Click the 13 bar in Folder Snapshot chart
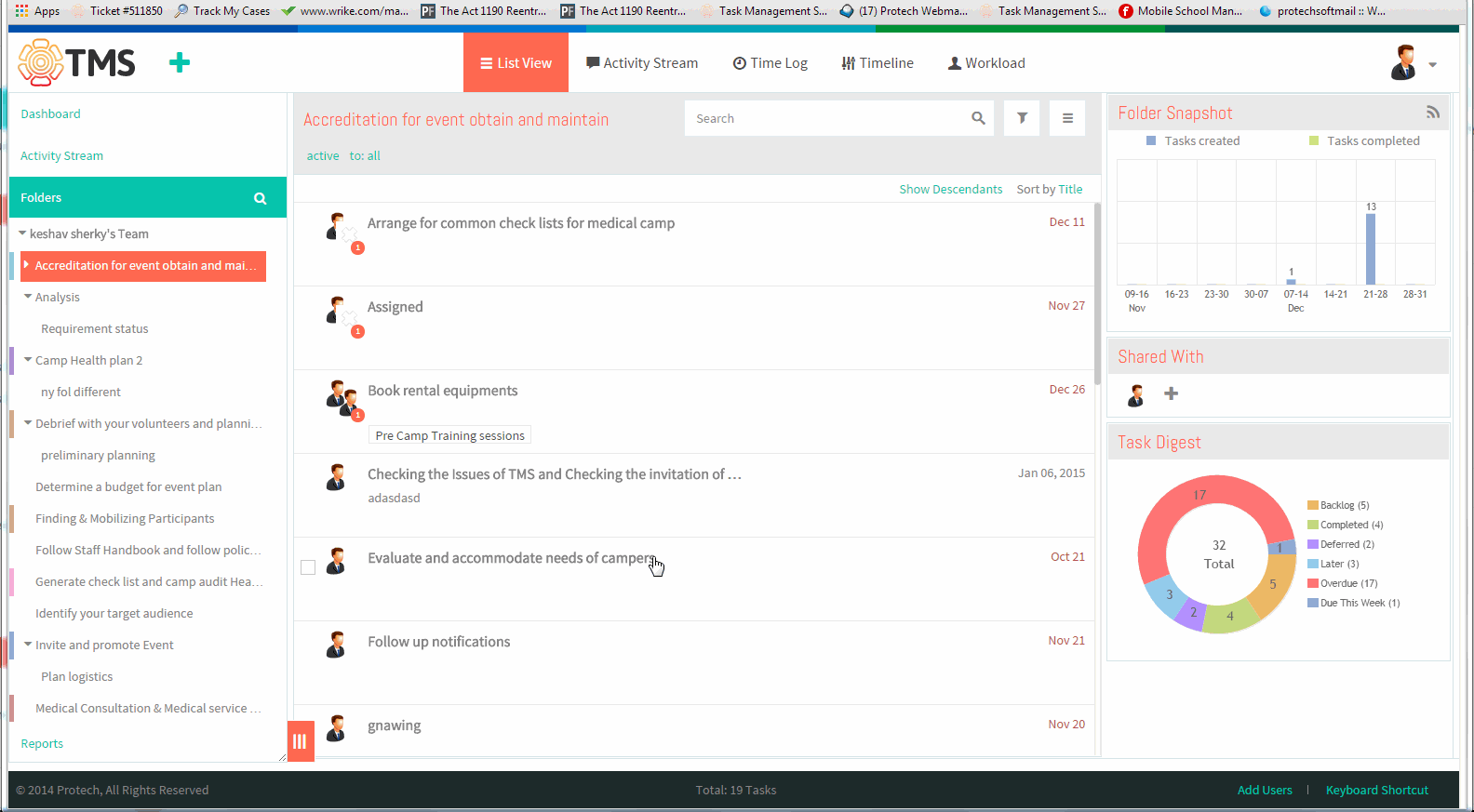1474x812 pixels. click(1371, 248)
